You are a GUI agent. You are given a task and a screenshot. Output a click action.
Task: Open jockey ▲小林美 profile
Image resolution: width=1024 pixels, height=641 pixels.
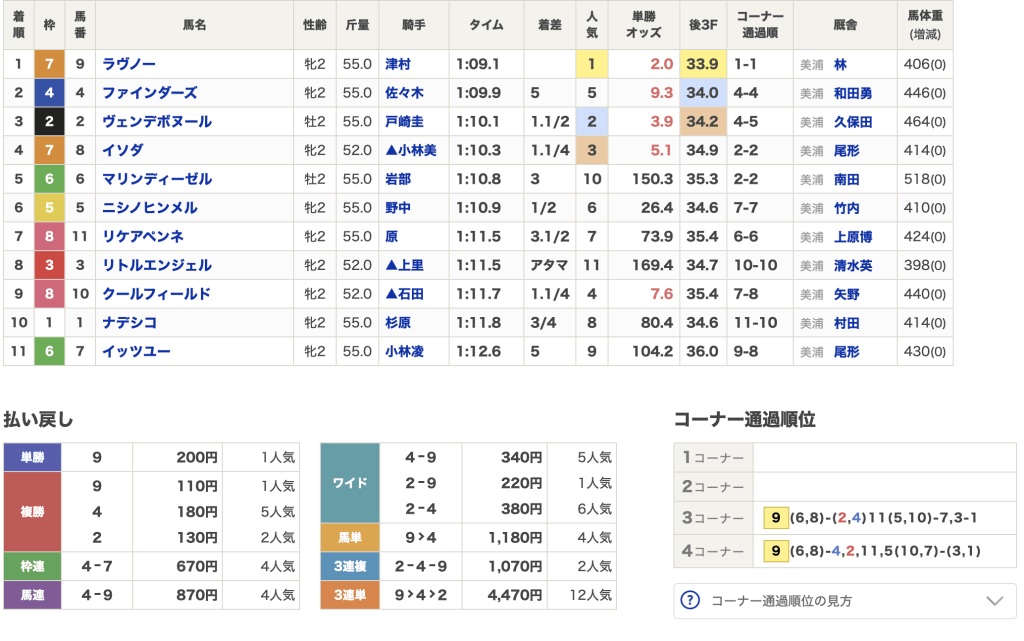pyautogui.click(x=411, y=150)
